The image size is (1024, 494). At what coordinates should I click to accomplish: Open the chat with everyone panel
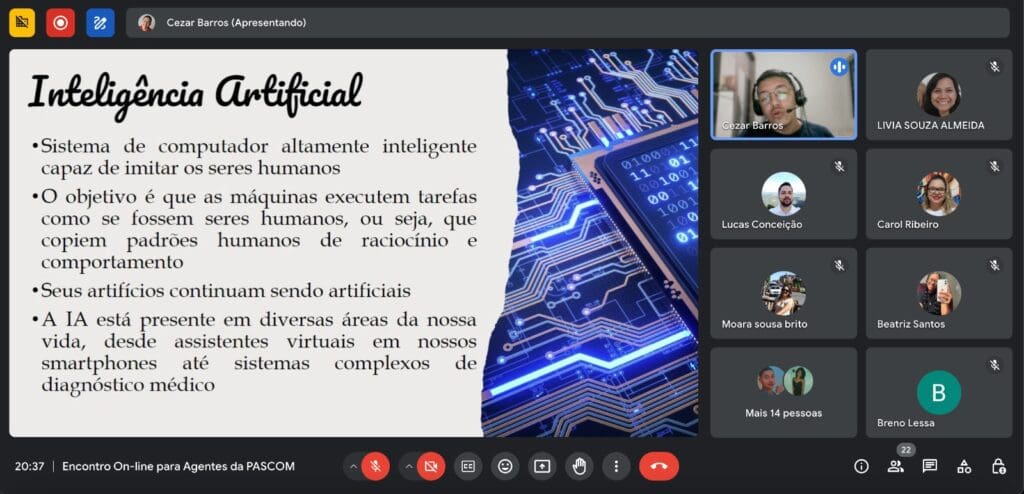click(930, 466)
